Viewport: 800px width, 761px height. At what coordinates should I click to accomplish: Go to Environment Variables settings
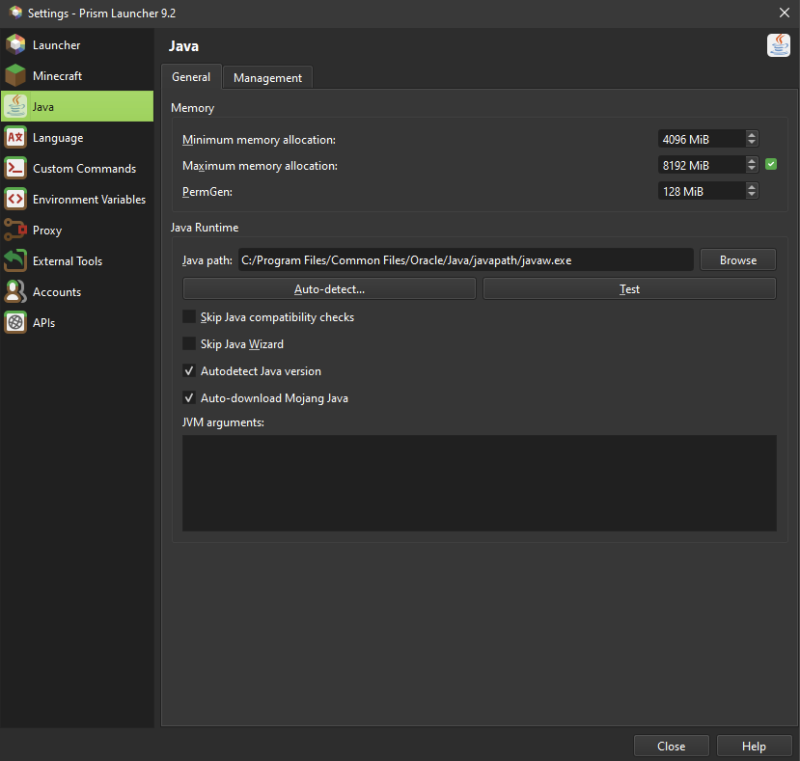tap(77, 199)
